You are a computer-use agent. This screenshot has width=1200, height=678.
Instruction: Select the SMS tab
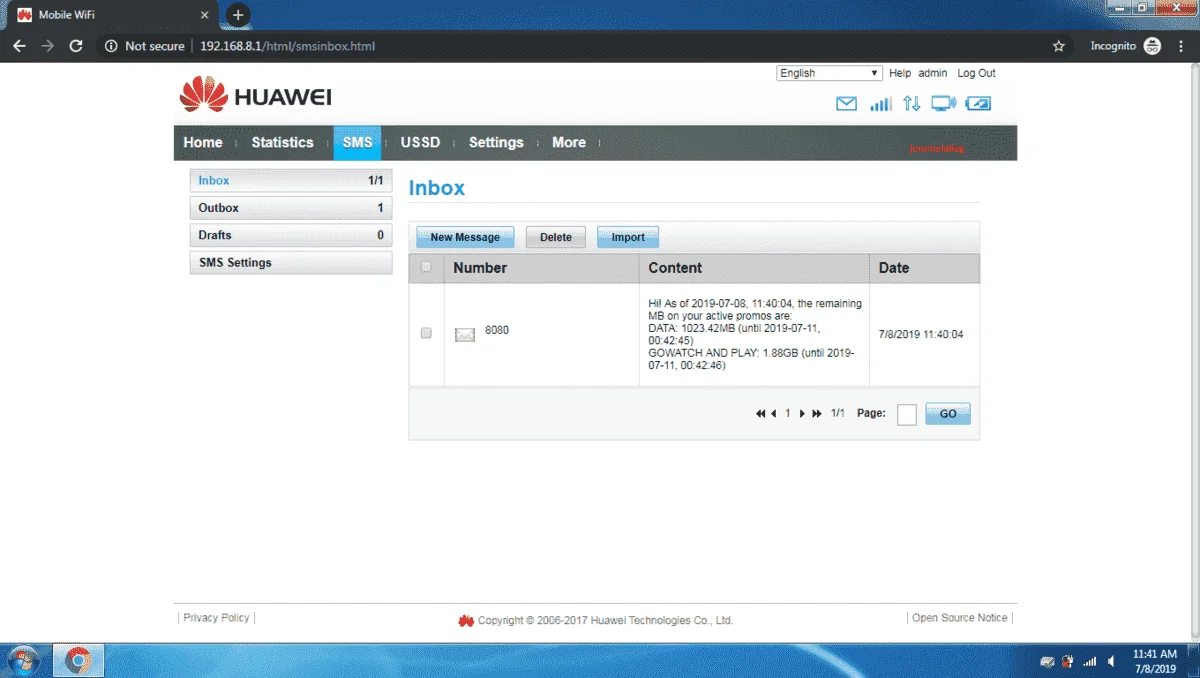click(x=357, y=142)
